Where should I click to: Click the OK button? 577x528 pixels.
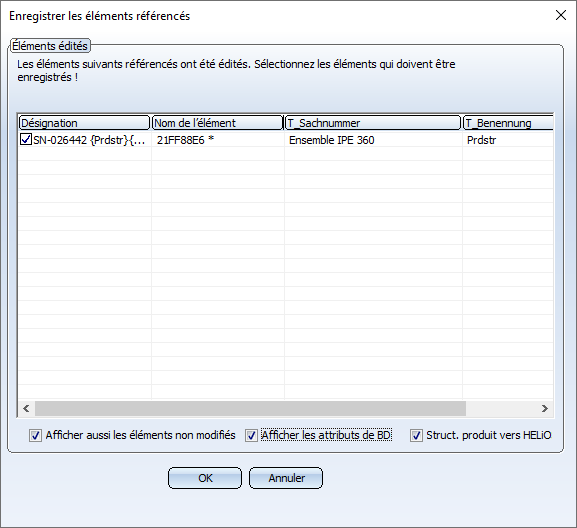[205, 478]
